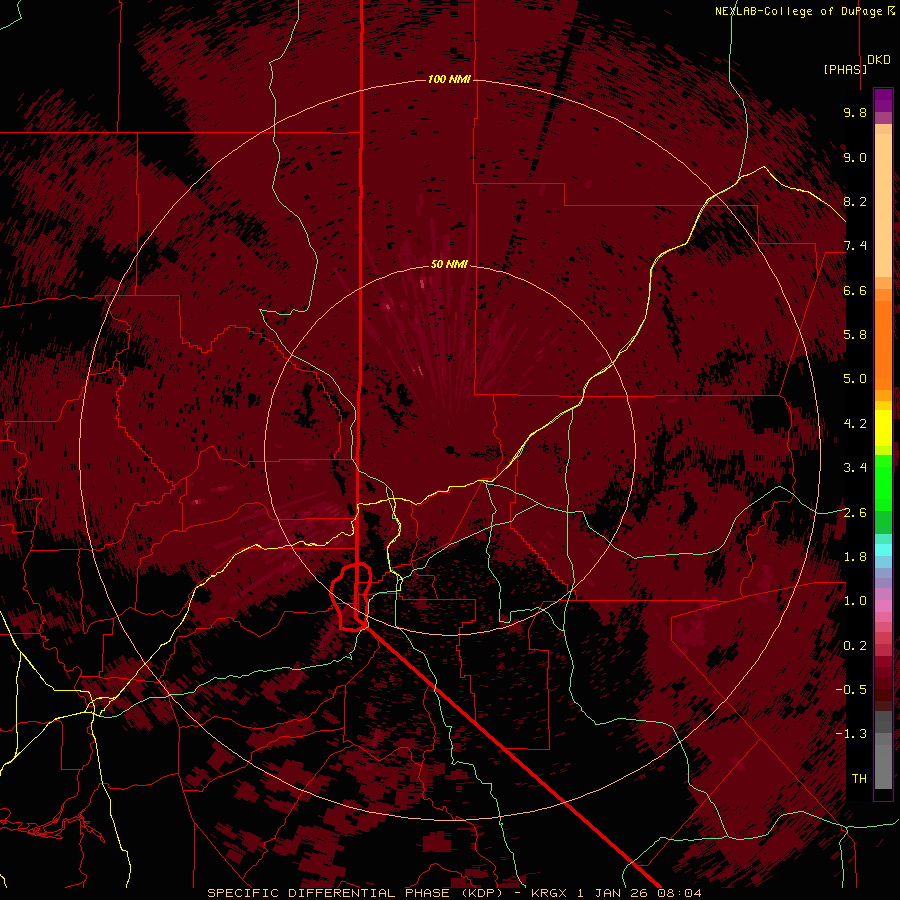Click the DKD label above the scale

(879, 60)
